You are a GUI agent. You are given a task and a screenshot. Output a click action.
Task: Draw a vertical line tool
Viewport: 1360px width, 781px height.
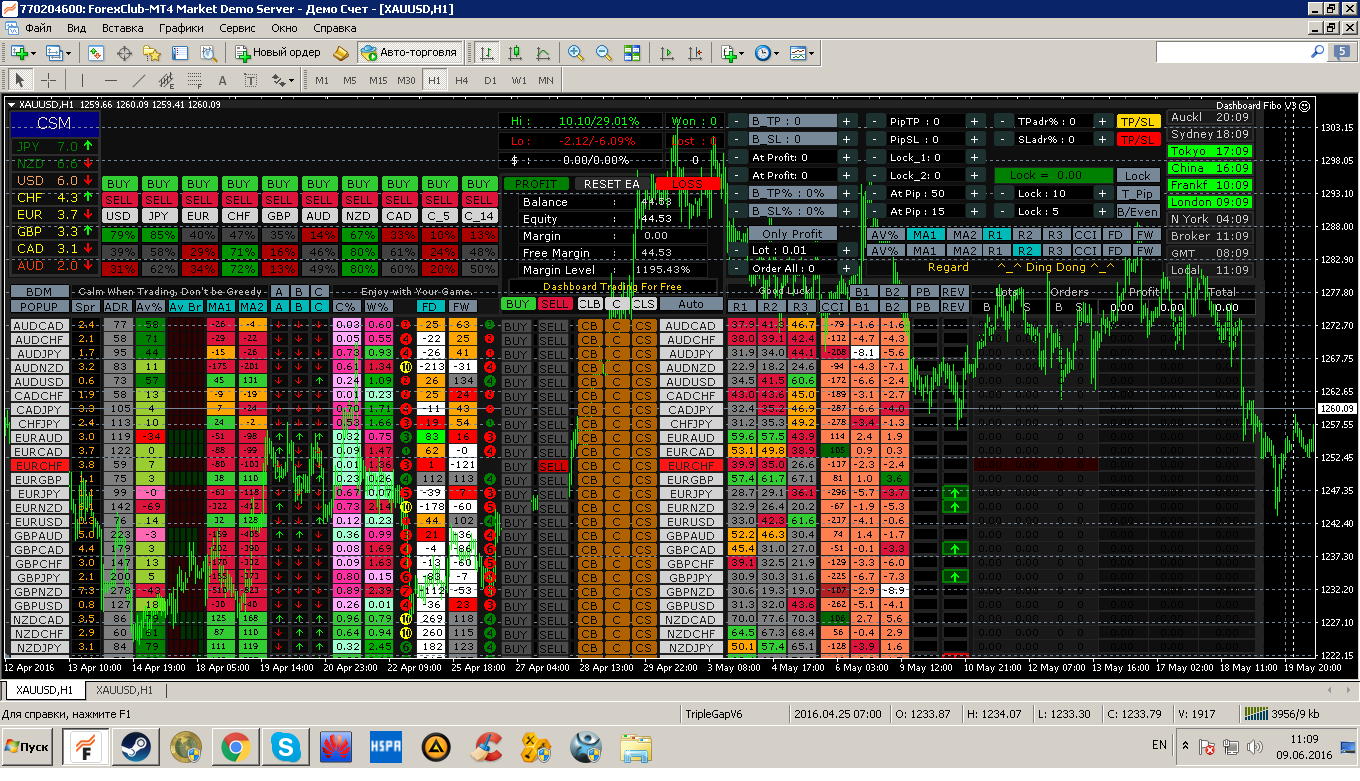(x=82, y=80)
